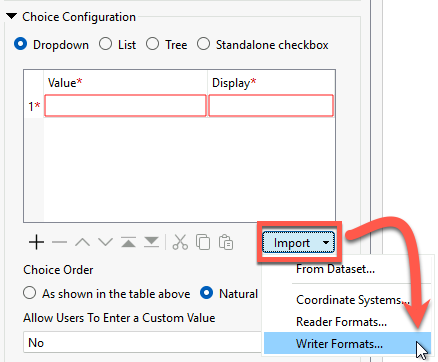Move the row to the bottom

(x=151, y=242)
